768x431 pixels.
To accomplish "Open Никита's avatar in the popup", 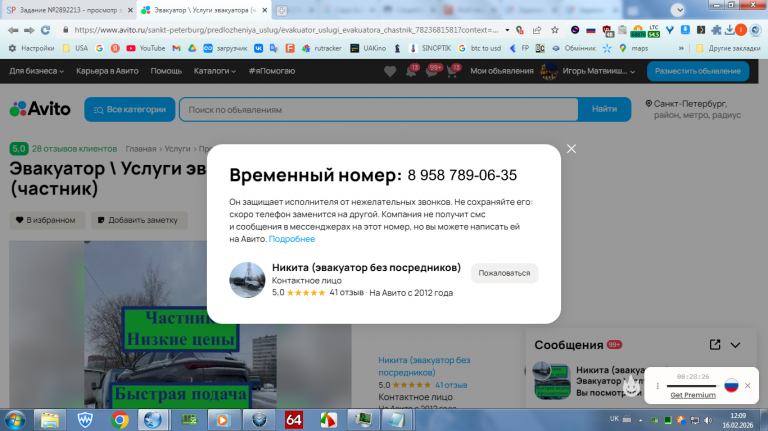I will point(247,280).
